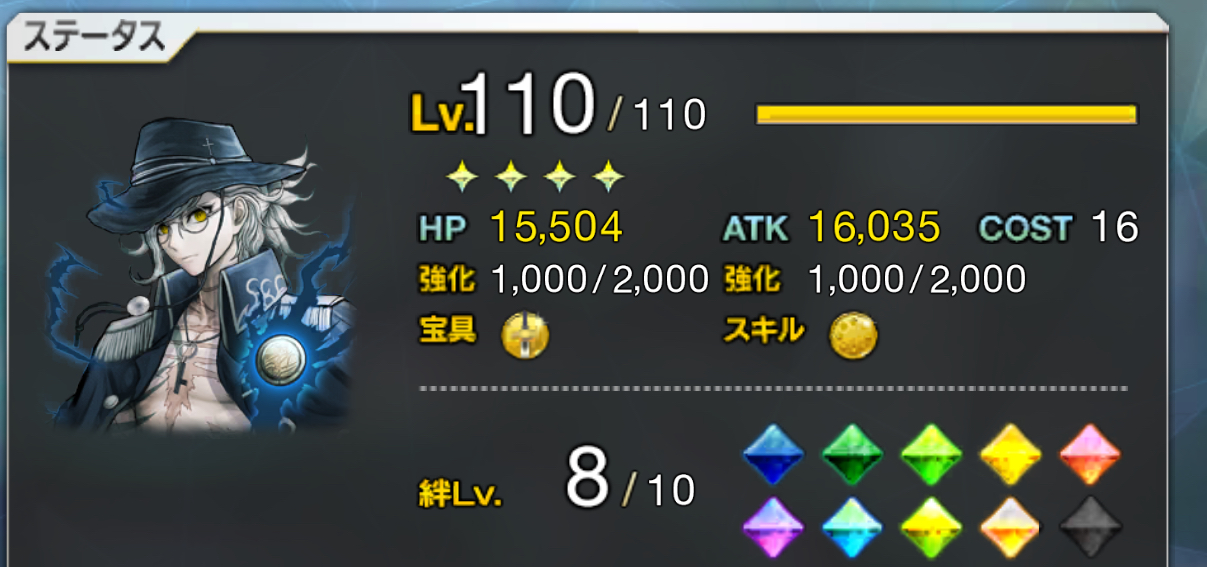
Task: Select the purple bond crystal
Action: (773, 527)
